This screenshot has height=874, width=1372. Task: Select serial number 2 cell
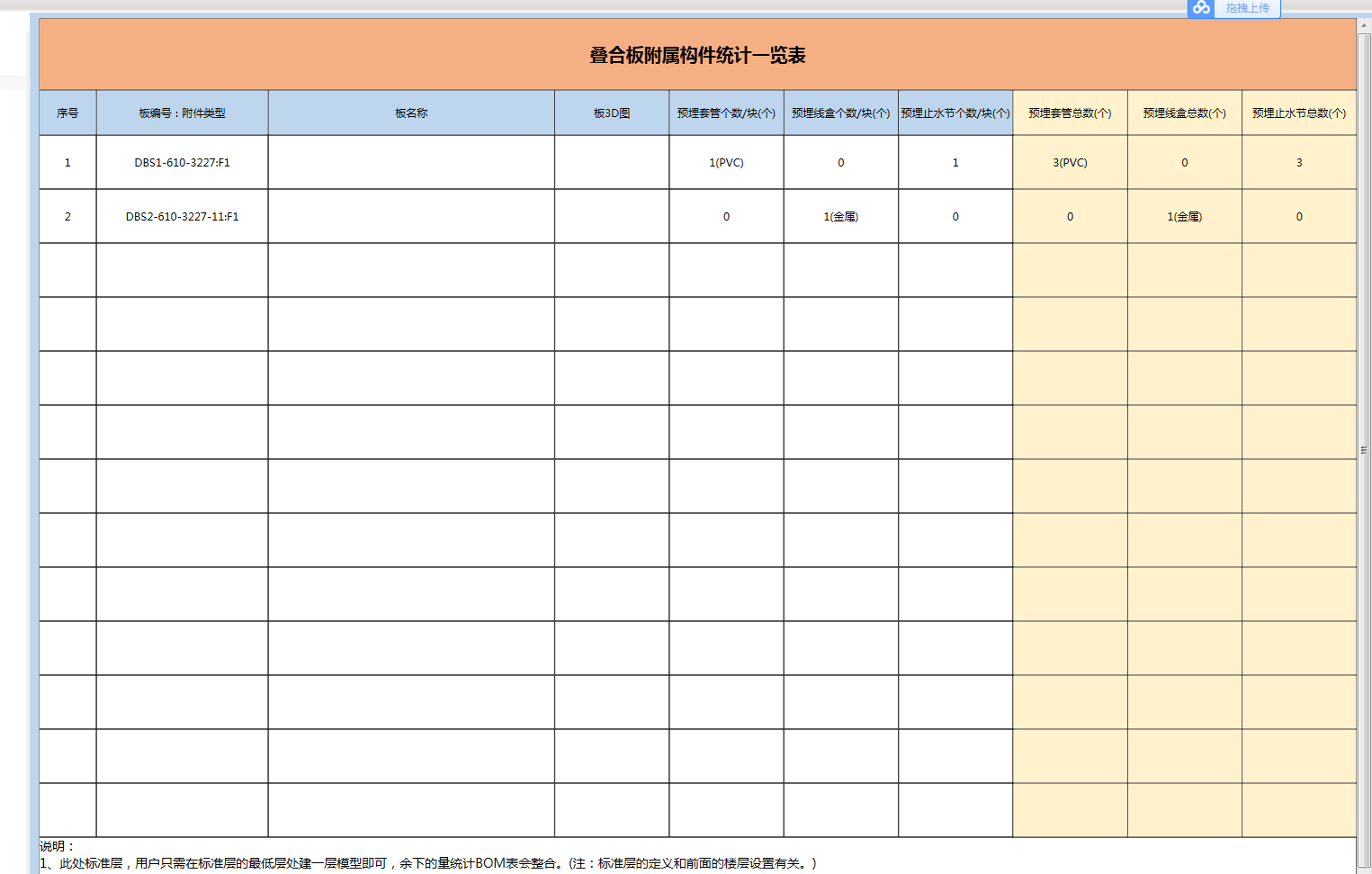coord(67,216)
